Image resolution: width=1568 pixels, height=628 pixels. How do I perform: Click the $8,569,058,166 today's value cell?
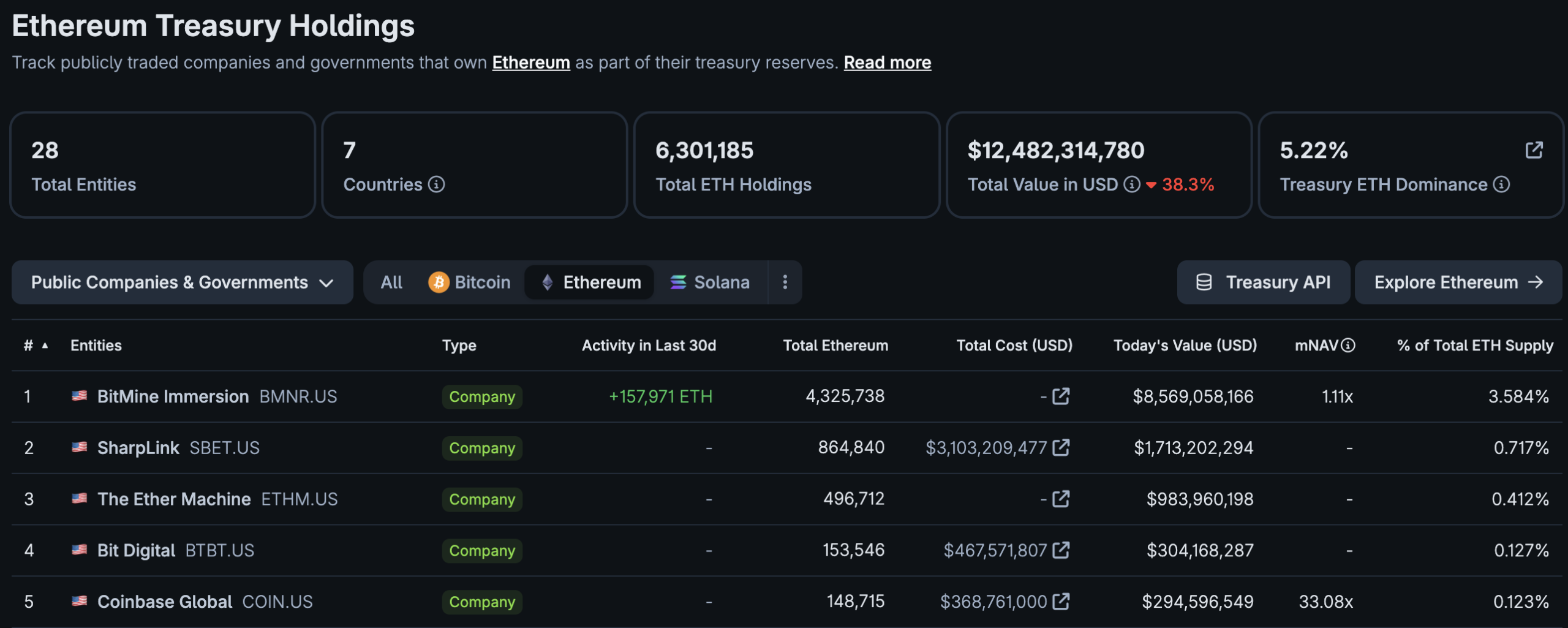(x=1193, y=396)
